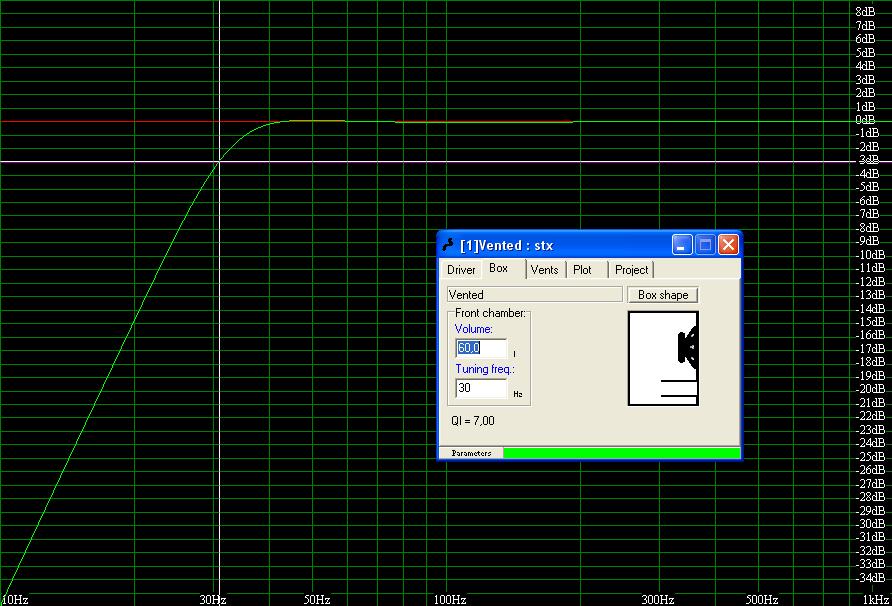Click the Volume input field showing 60,0

[480, 348]
